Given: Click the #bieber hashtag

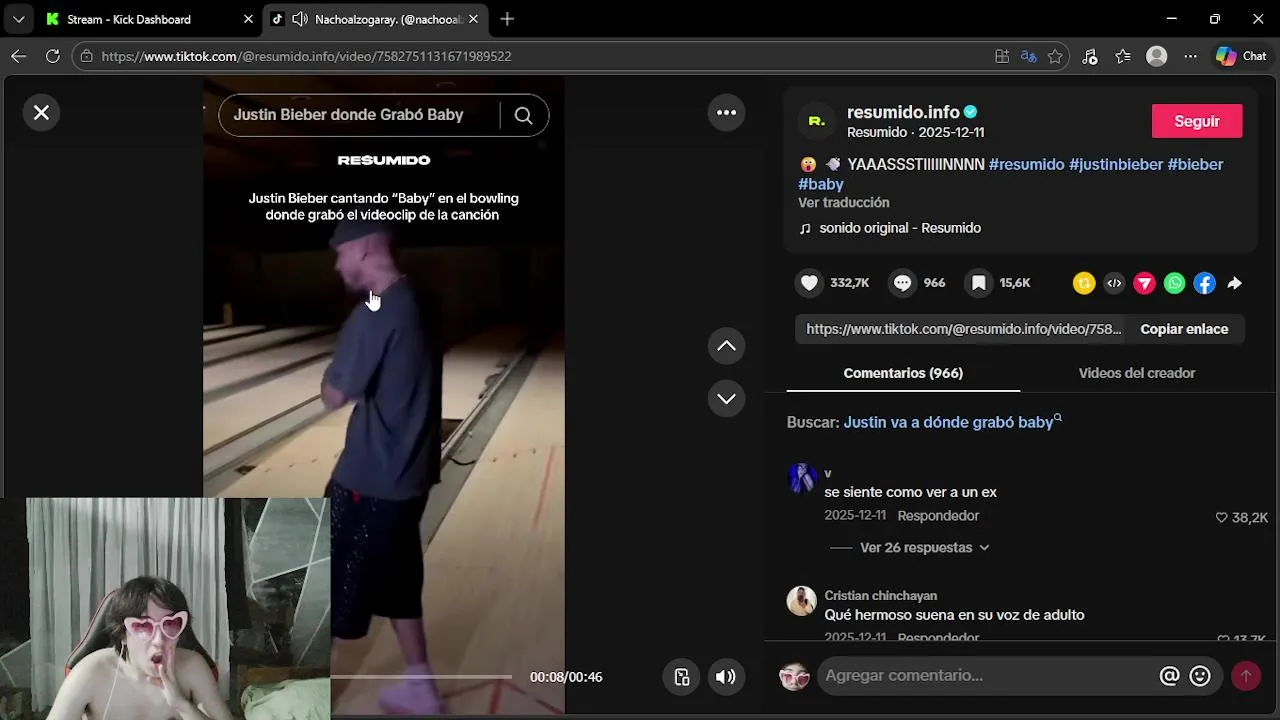Looking at the screenshot, I should coord(1195,164).
